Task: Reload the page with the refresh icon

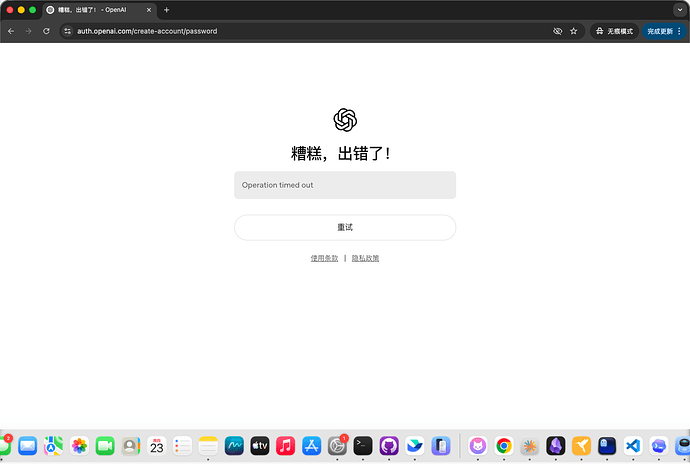Action: pos(46,31)
